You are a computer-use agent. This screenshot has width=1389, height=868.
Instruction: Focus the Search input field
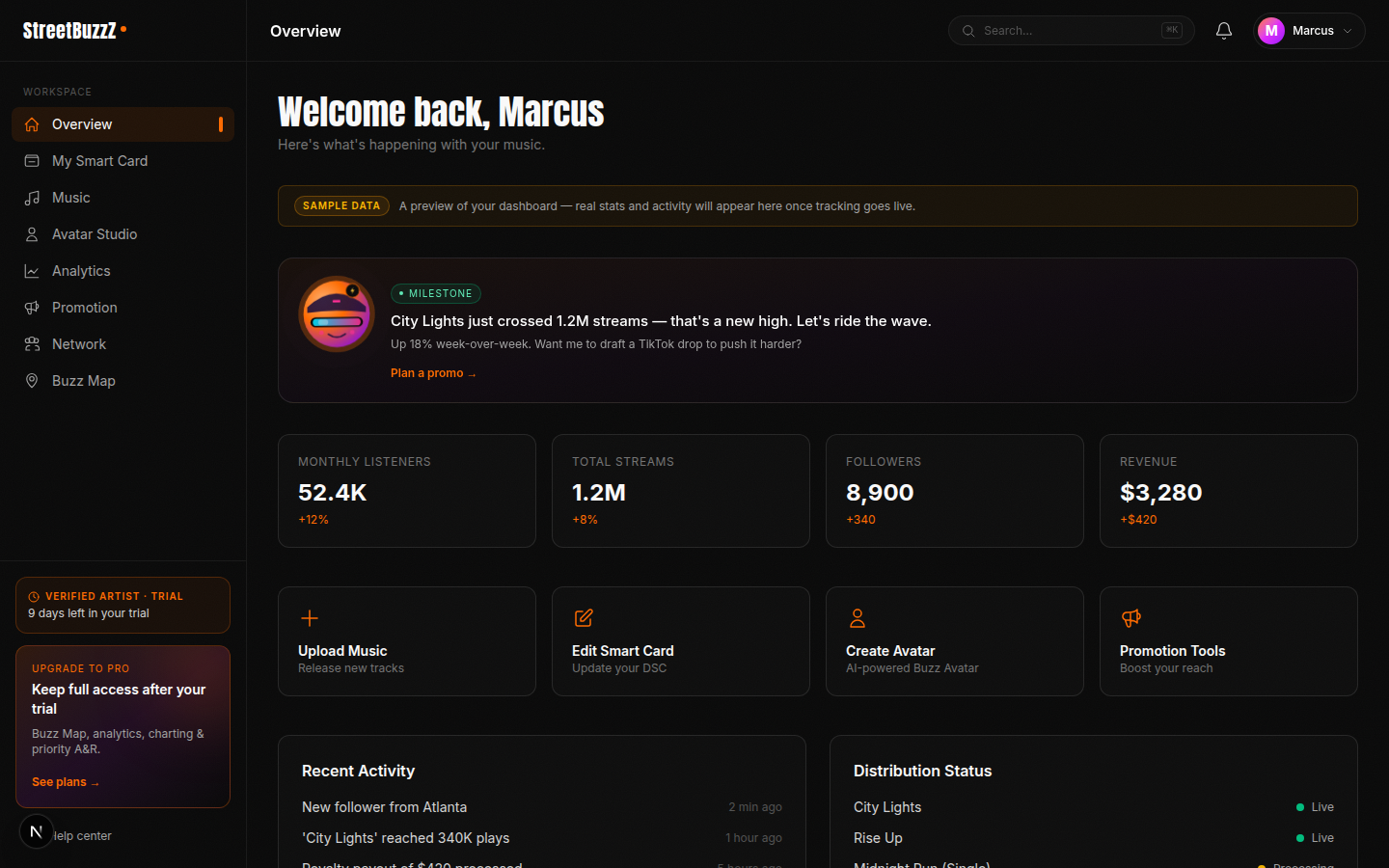click(1071, 31)
